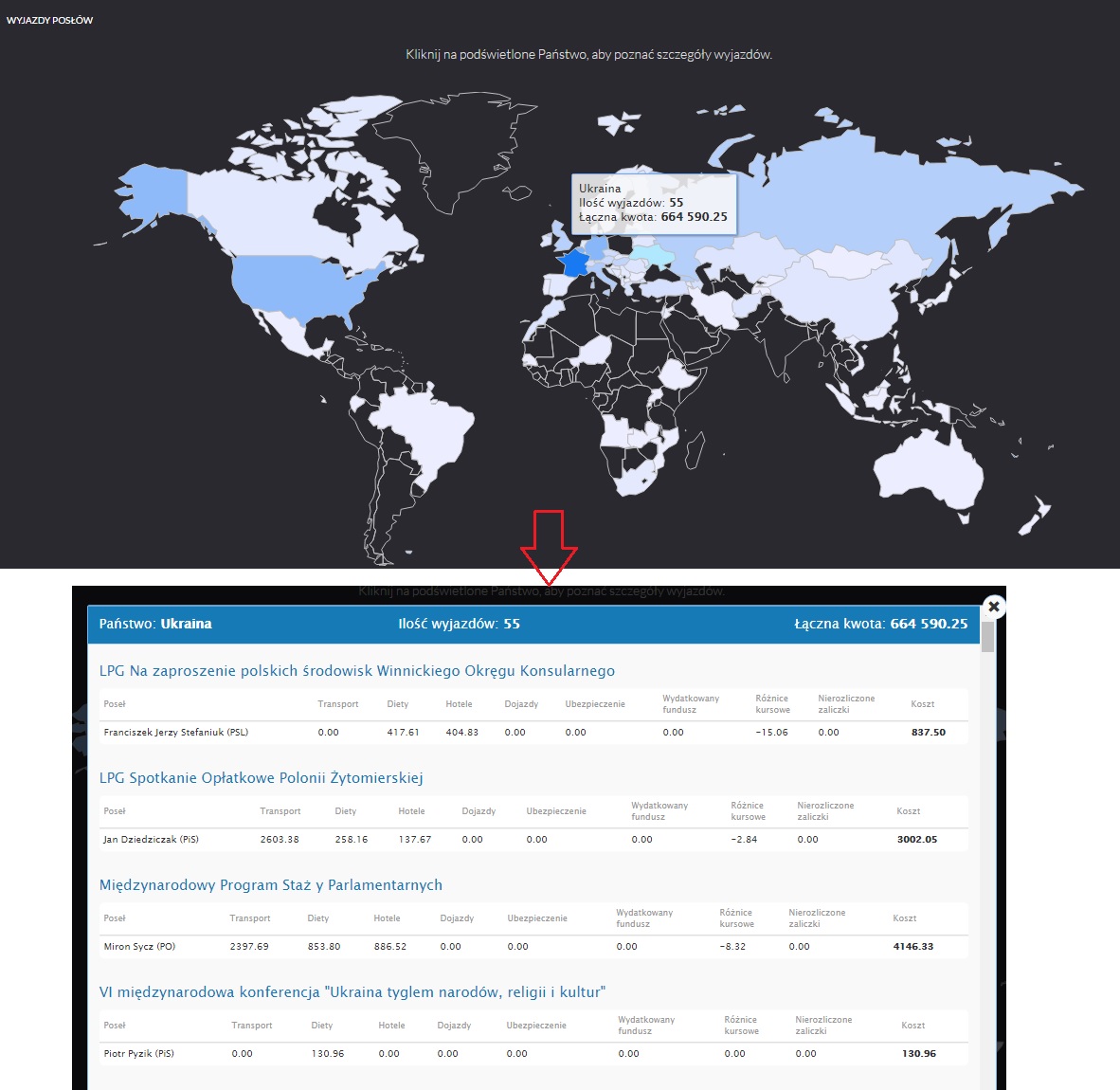Select the Franciszek Jerzy Stefaniuk (PSL) row

click(x=175, y=733)
